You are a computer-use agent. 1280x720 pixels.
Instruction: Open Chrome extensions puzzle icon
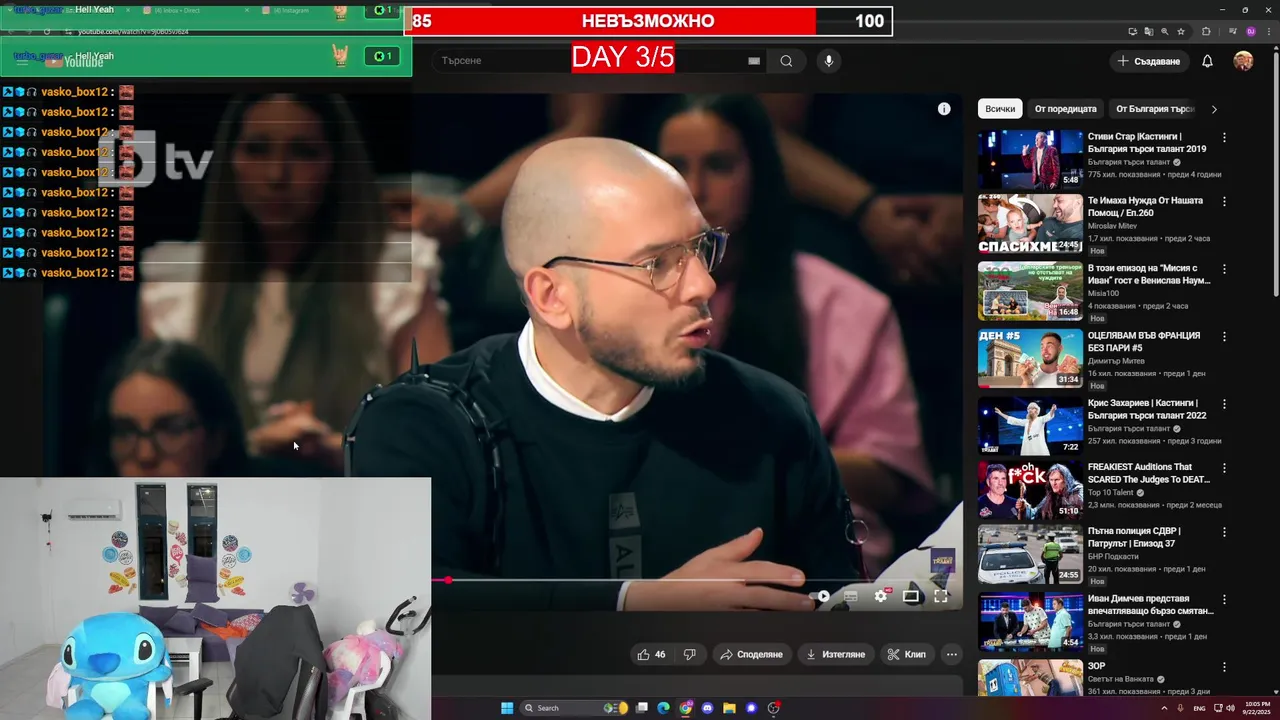pos(1206,32)
